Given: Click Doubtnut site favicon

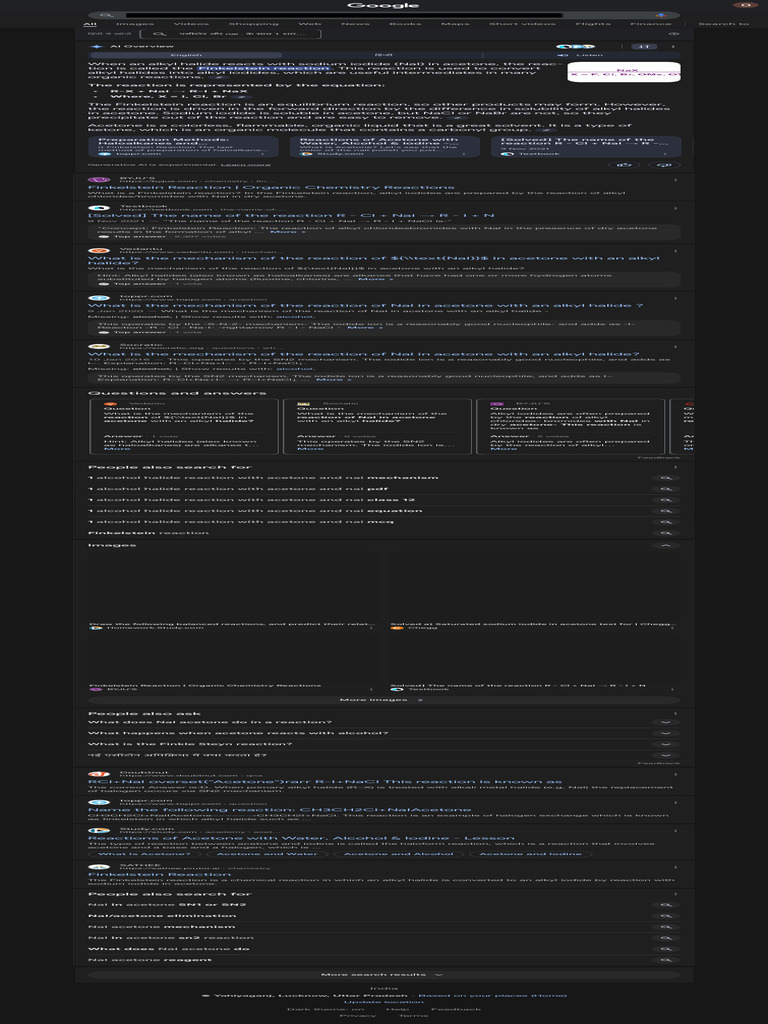Looking at the screenshot, I should pyautogui.click(x=99, y=774).
